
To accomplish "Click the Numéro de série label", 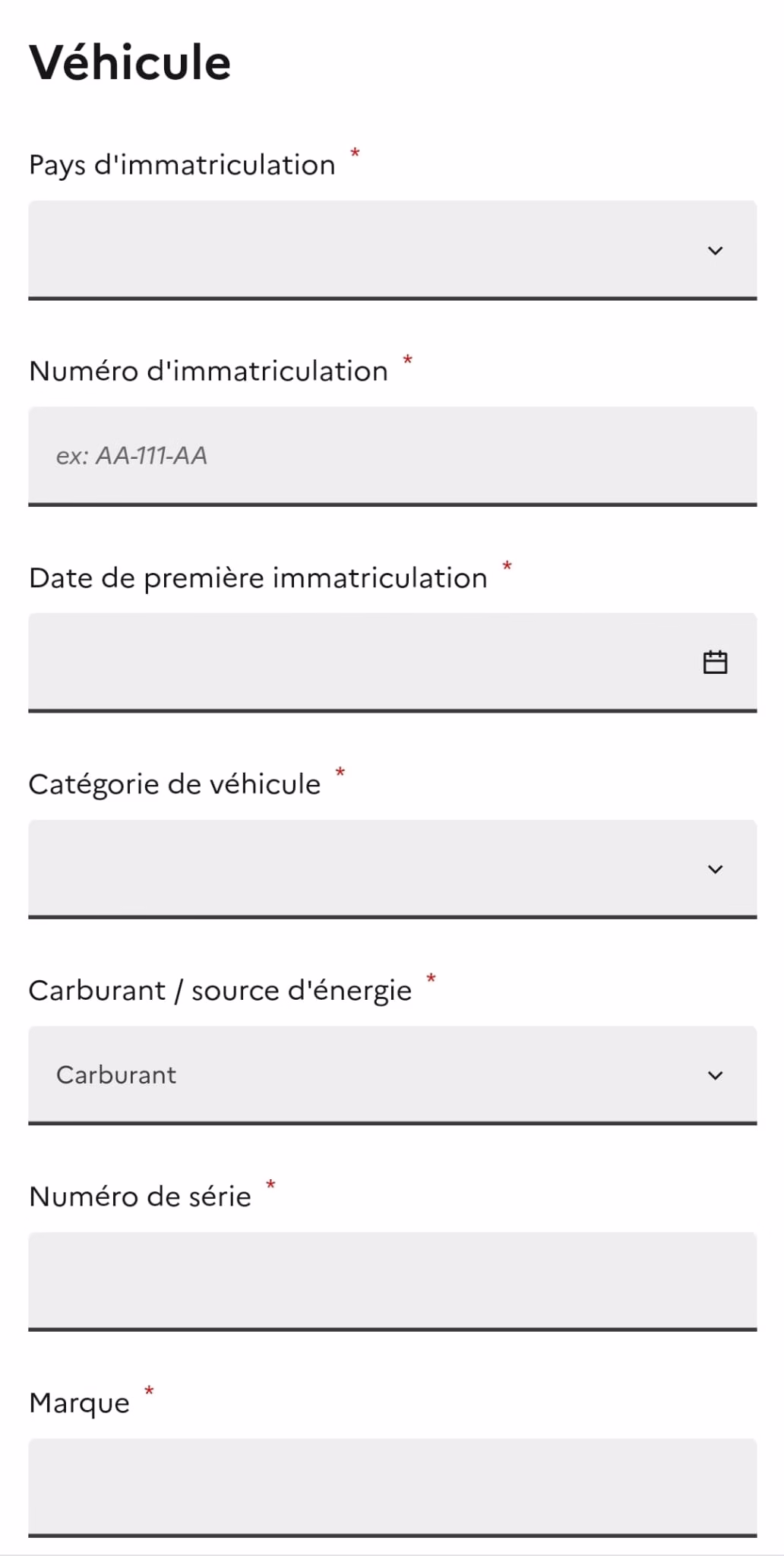I will [141, 1197].
